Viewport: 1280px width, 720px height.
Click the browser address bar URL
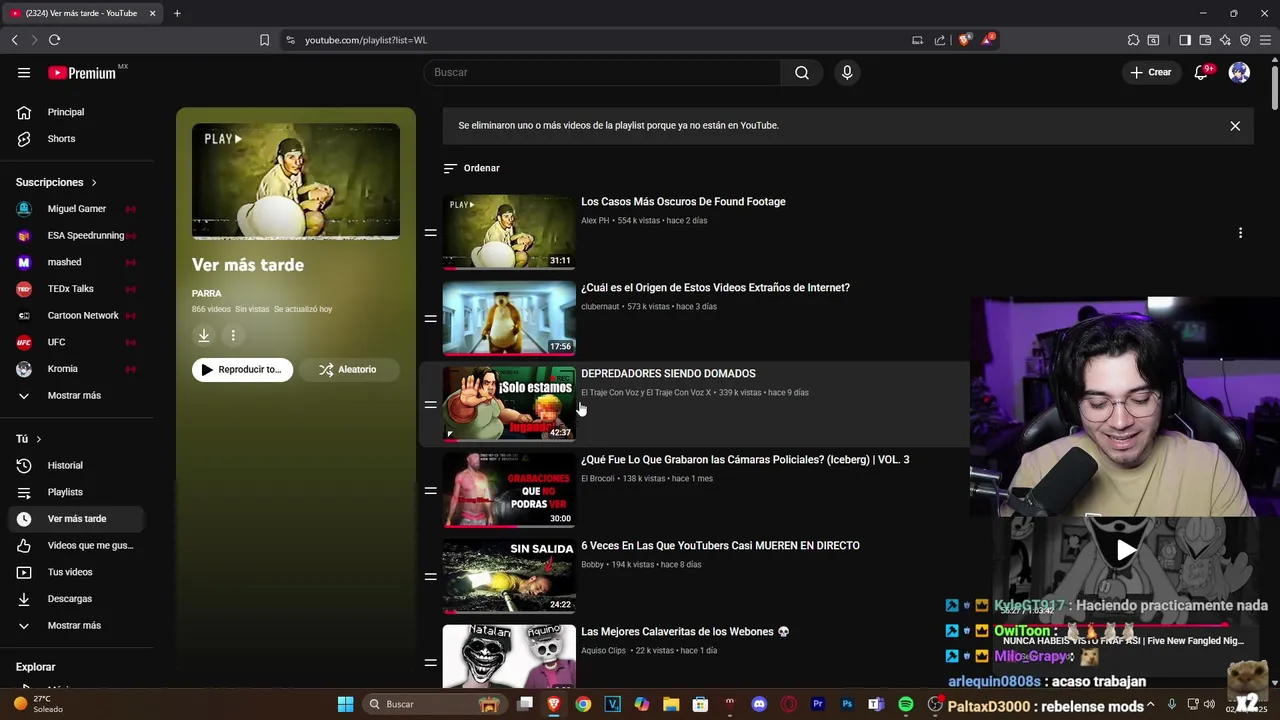coord(366,40)
